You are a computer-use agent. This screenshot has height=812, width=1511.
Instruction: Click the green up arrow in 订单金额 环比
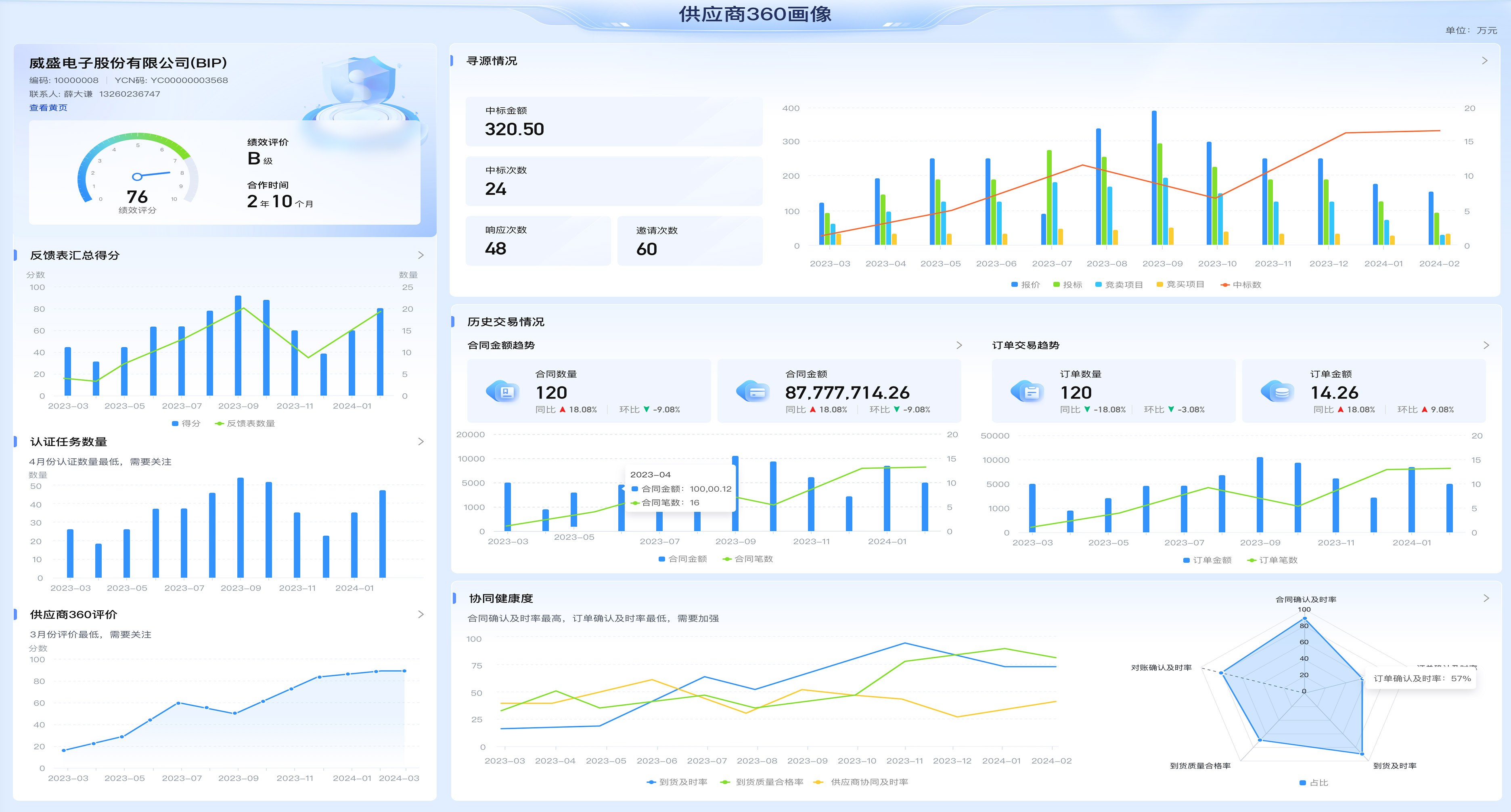1424,410
